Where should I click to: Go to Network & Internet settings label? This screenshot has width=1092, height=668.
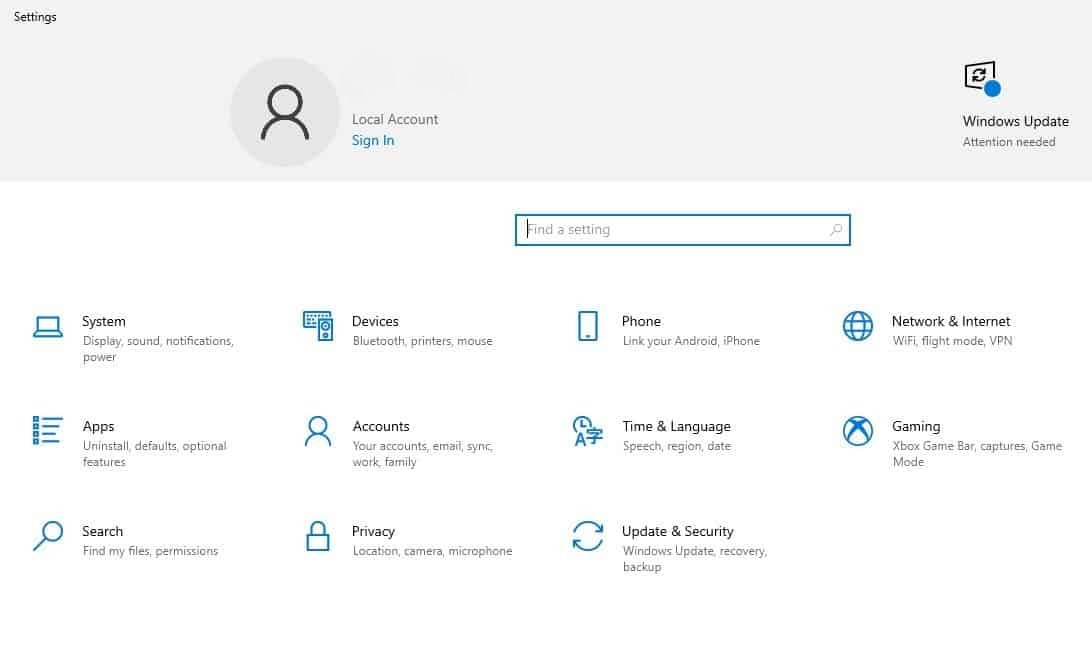point(951,321)
